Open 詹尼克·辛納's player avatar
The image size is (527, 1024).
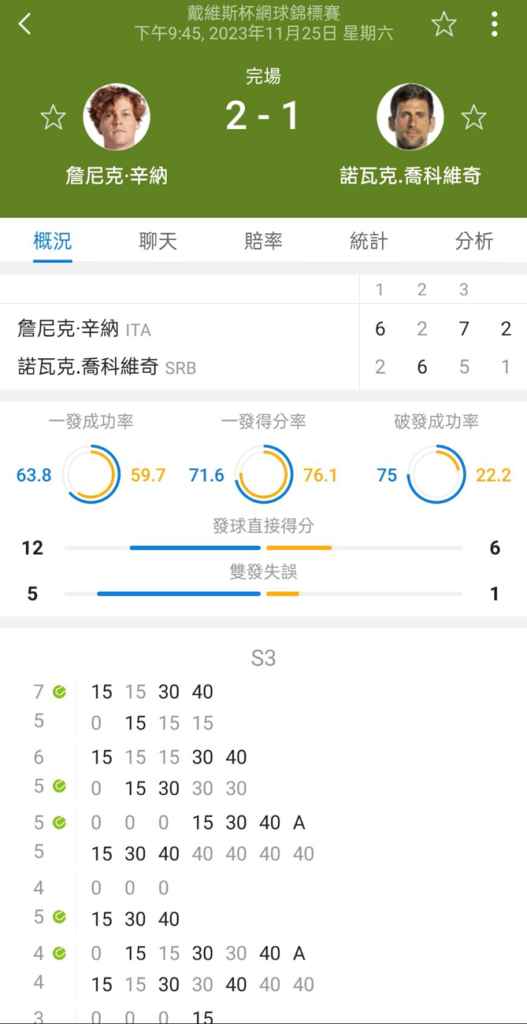pyautogui.click(x=117, y=117)
